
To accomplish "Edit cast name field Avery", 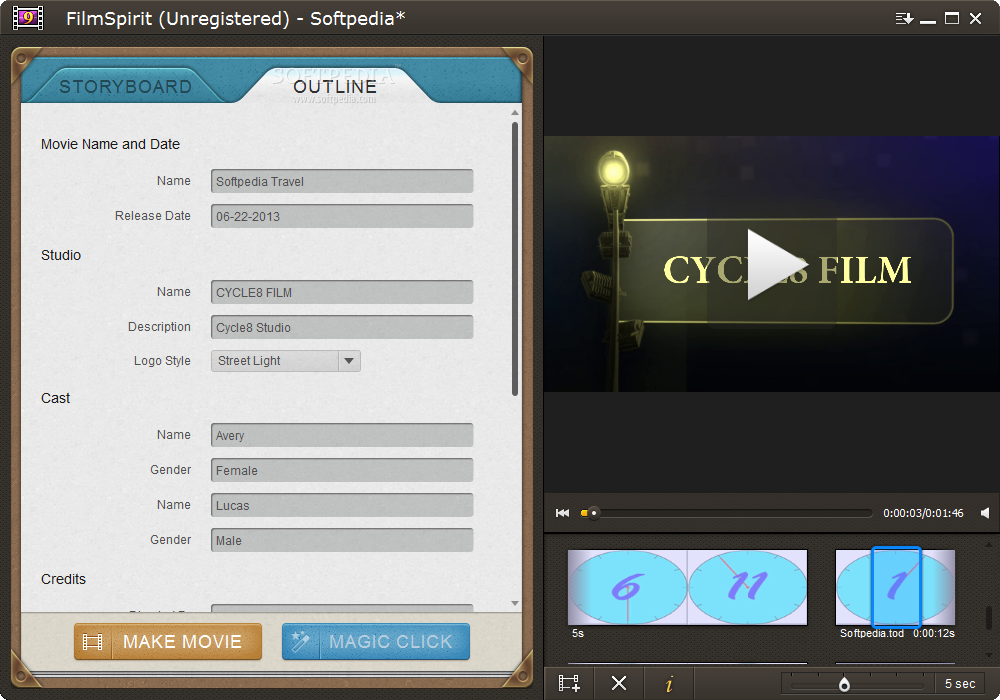I will tap(342, 435).
